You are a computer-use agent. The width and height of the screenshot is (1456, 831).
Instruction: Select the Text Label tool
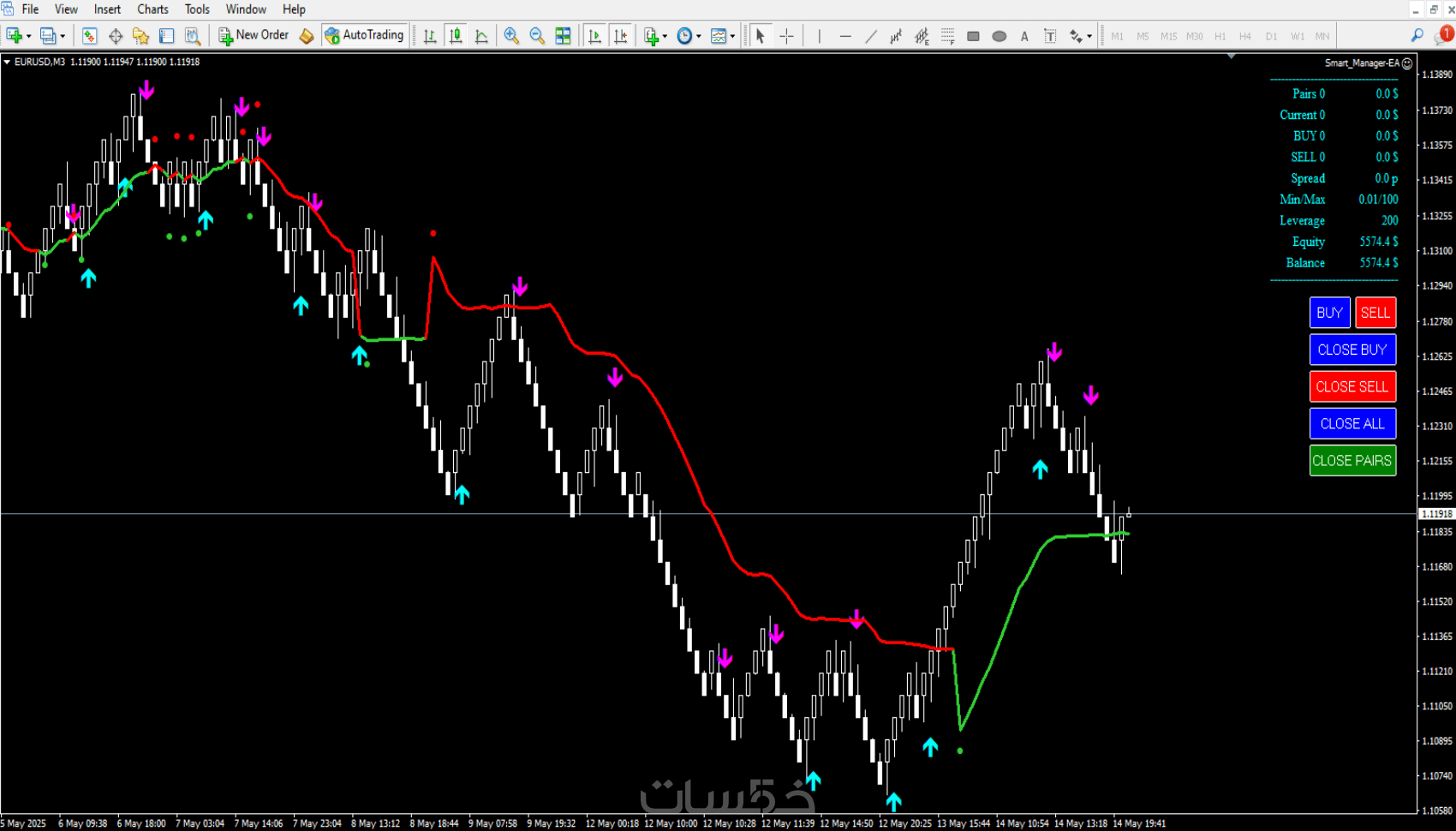point(1050,35)
